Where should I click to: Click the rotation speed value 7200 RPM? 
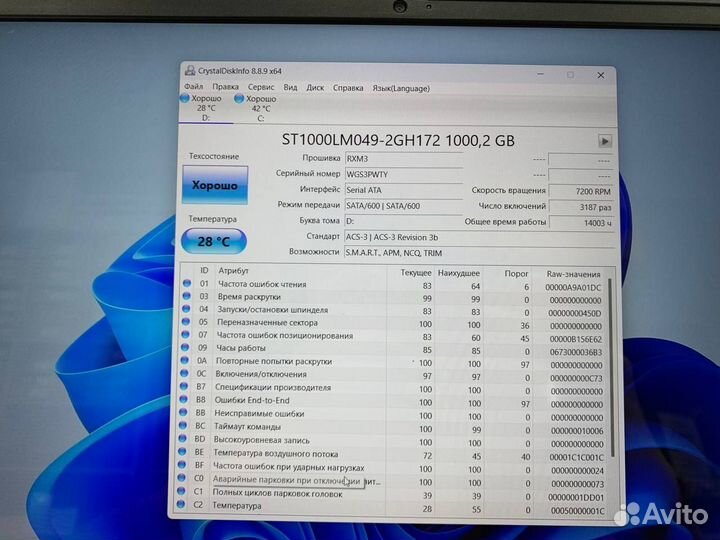[x=581, y=191]
